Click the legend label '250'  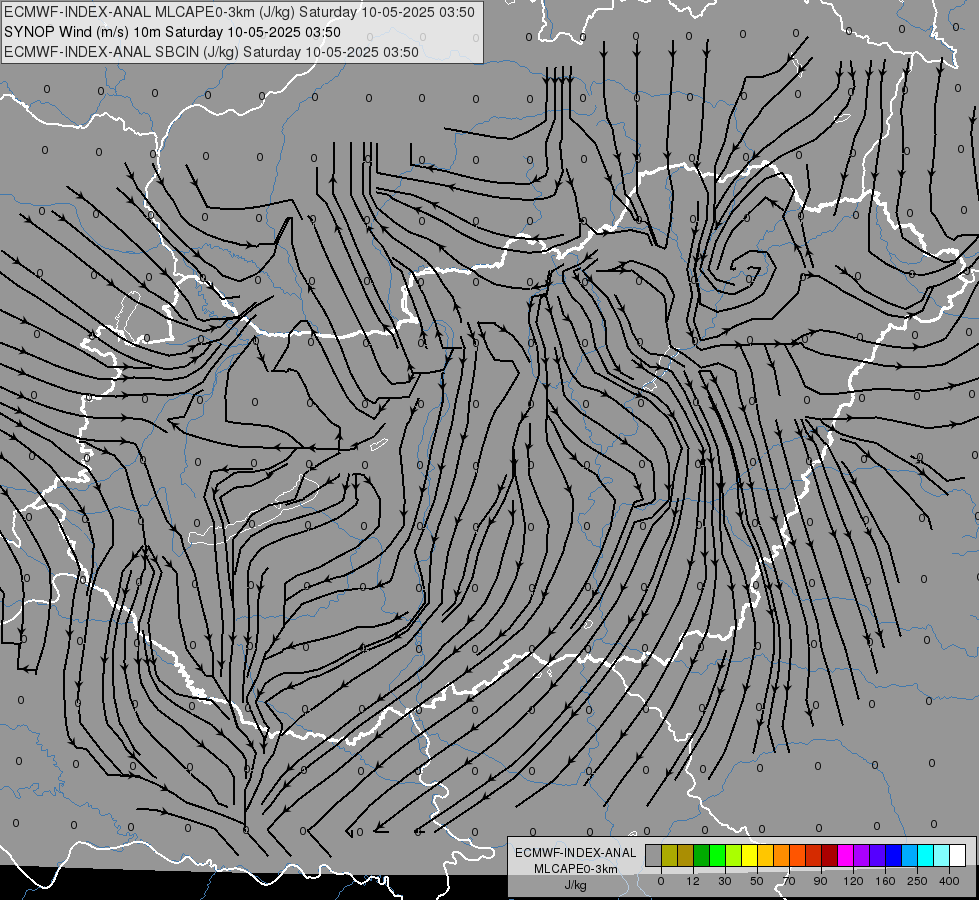click(917, 881)
